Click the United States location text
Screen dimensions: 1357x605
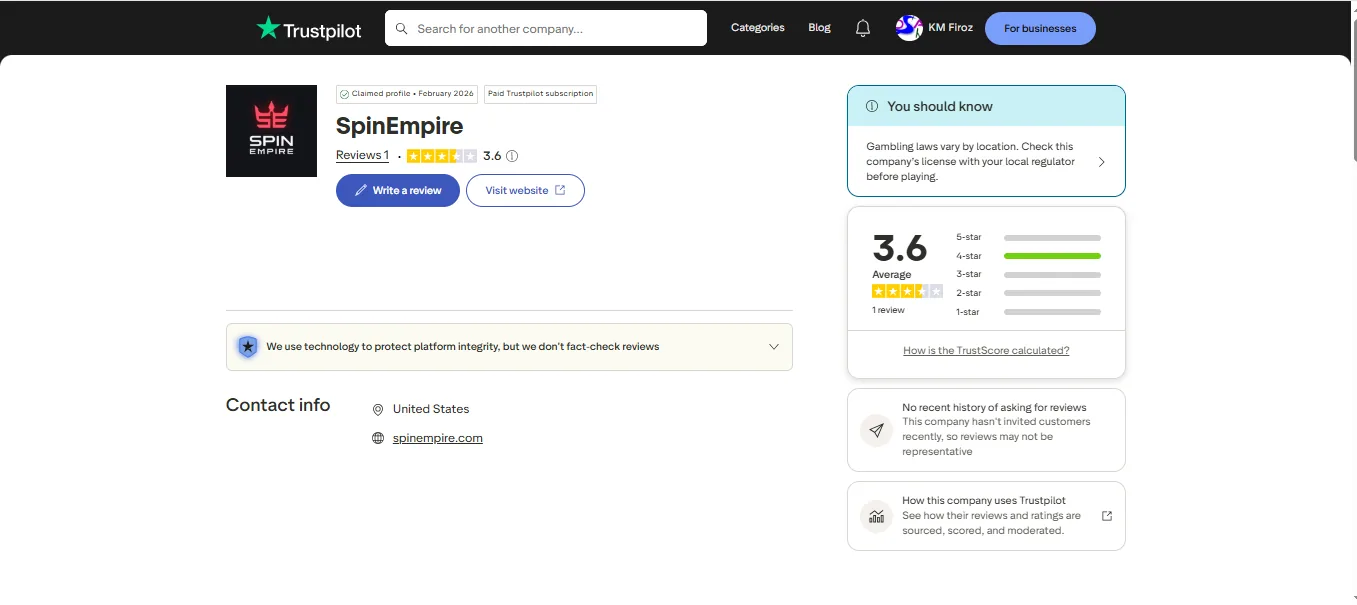[x=431, y=409]
